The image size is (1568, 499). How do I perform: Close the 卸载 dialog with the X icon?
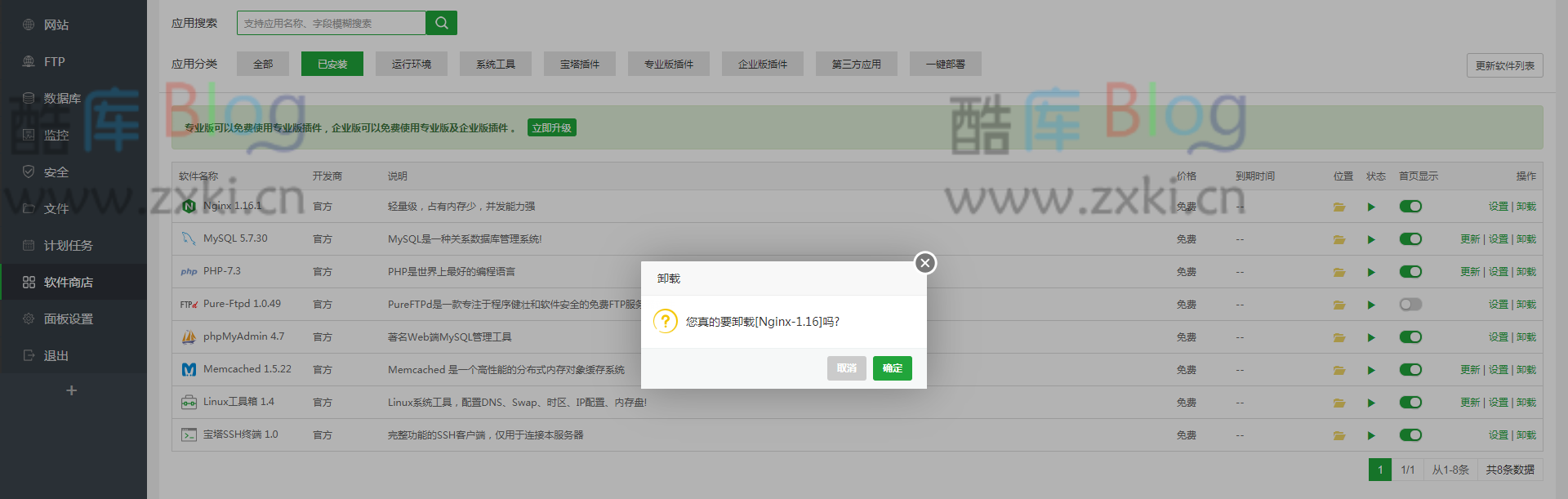tap(924, 263)
